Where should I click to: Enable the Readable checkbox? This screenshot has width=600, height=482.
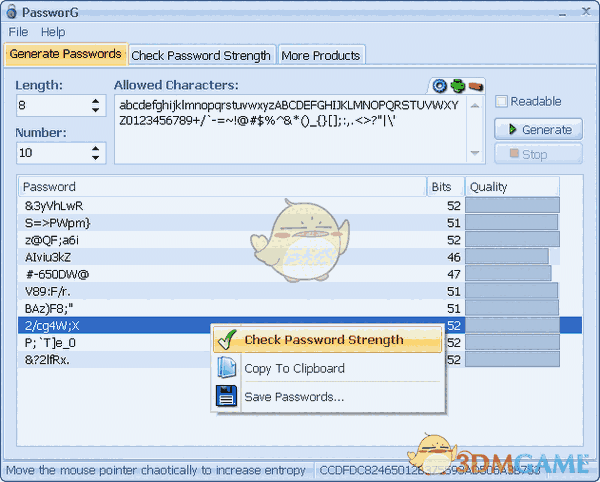click(501, 101)
